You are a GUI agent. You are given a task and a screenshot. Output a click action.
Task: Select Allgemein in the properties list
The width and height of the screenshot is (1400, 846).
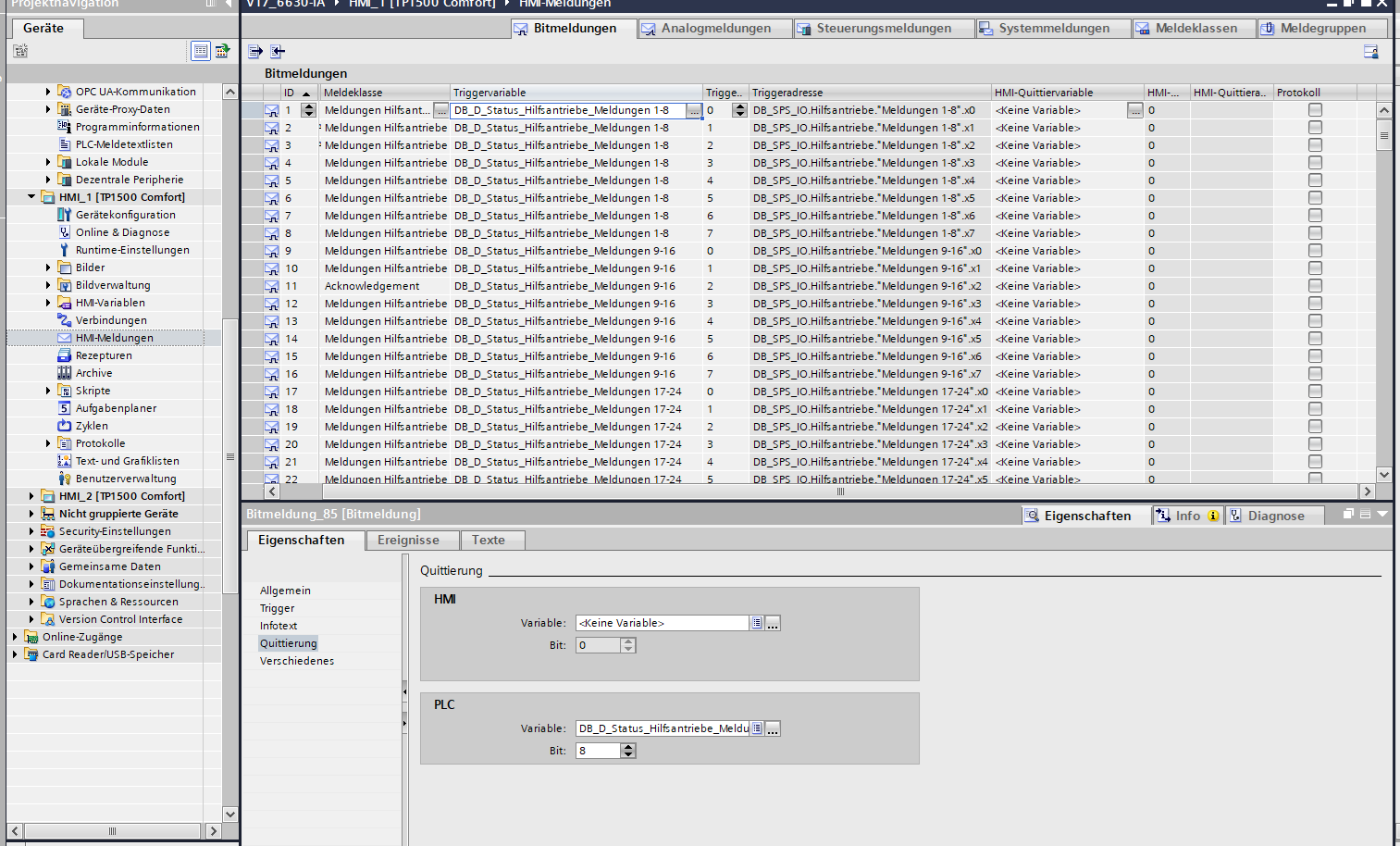[285, 591]
